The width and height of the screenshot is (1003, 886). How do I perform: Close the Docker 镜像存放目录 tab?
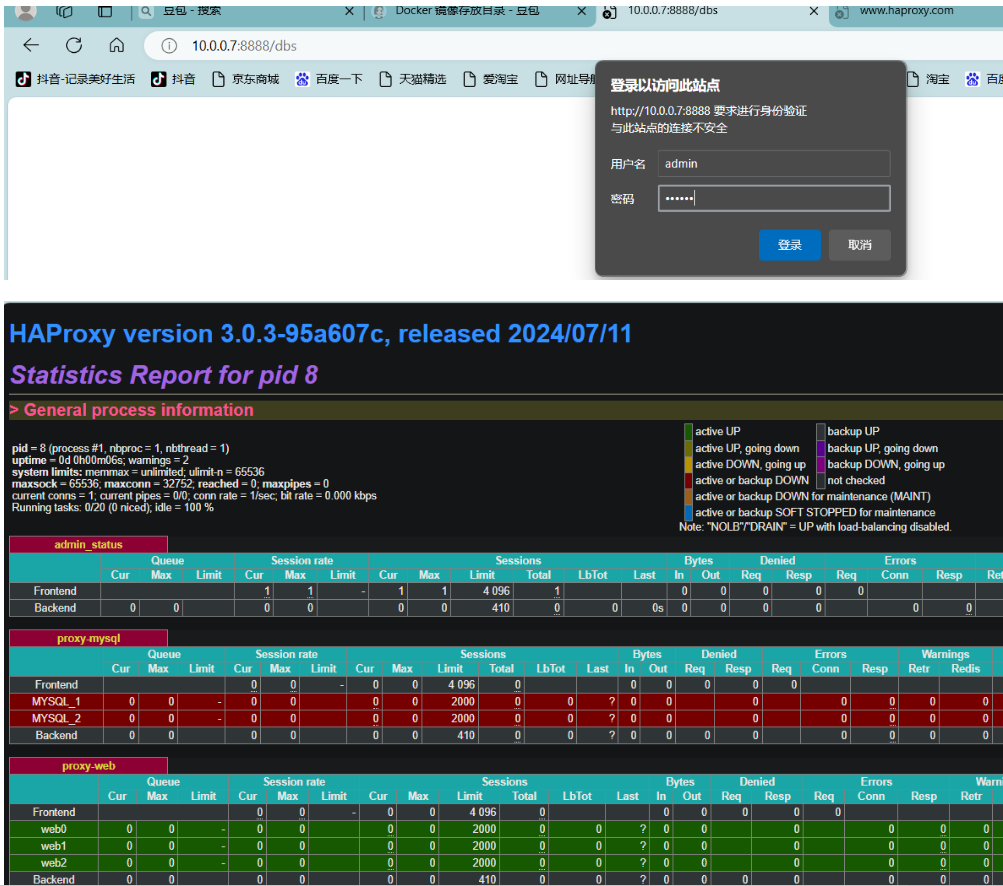tap(581, 12)
